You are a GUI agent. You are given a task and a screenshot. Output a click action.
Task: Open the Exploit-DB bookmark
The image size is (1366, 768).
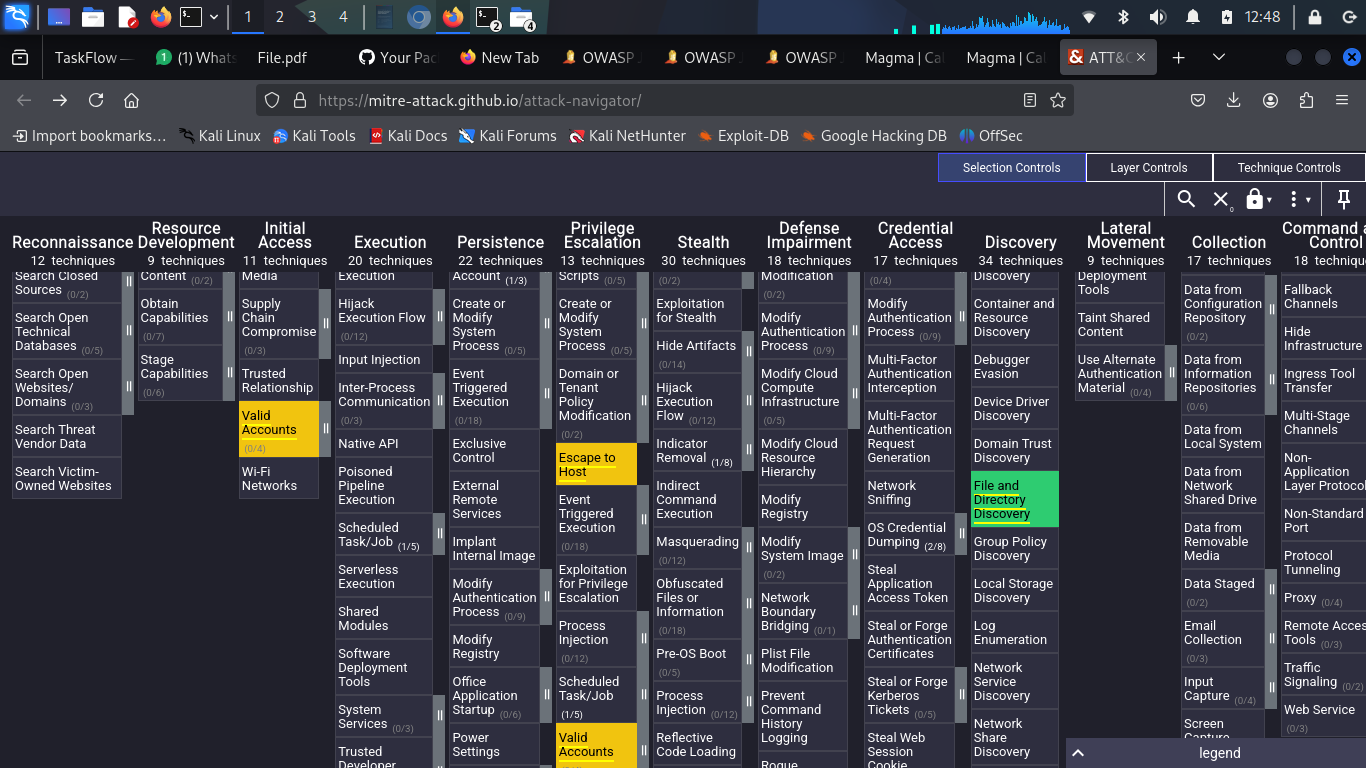pos(744,136)
